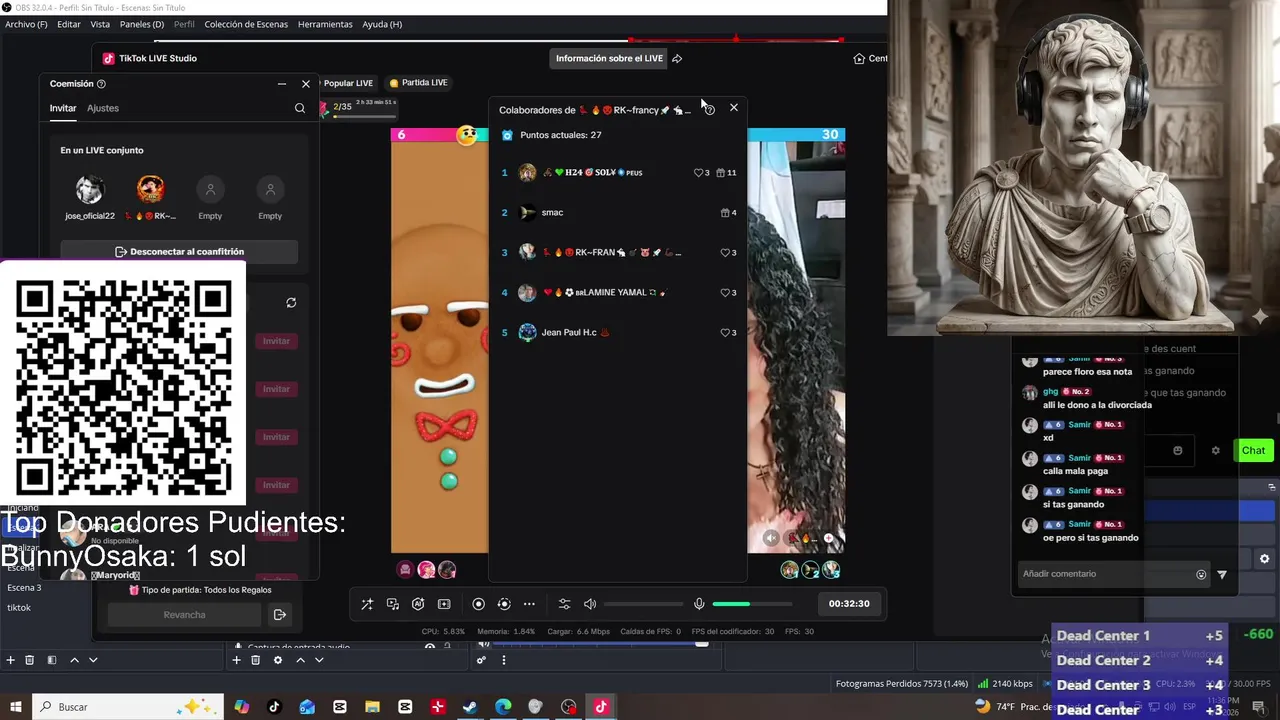Type in Añadir comentario field
The height and width of the screenshot is (720, 1280).
click(x=1105, y=574)
